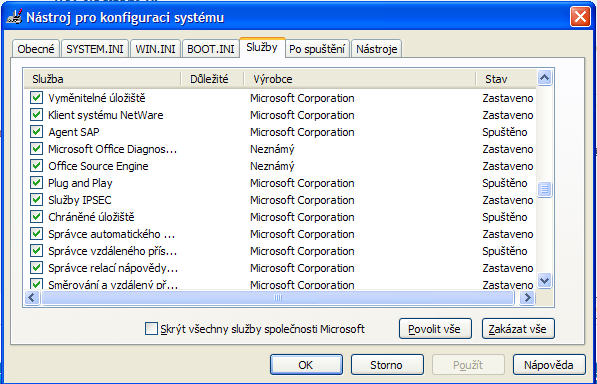Viewport: 597px width, 384px height.
Task: Click the horizontal scrollbar right arrow
Action: pyautogui.click(x=527, y=298)
